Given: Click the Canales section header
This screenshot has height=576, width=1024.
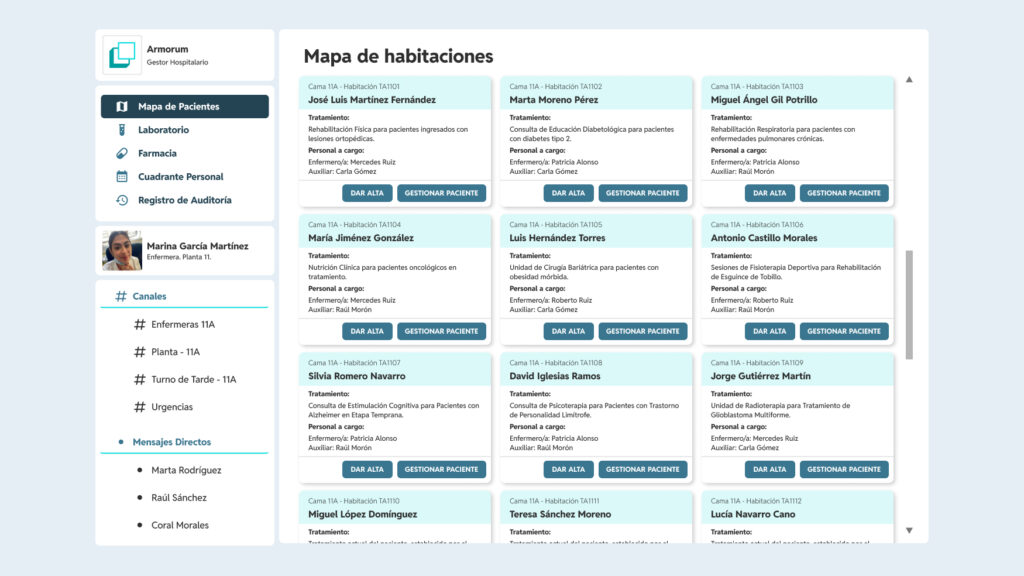Looking at the screenshot, I should (149, 296).
